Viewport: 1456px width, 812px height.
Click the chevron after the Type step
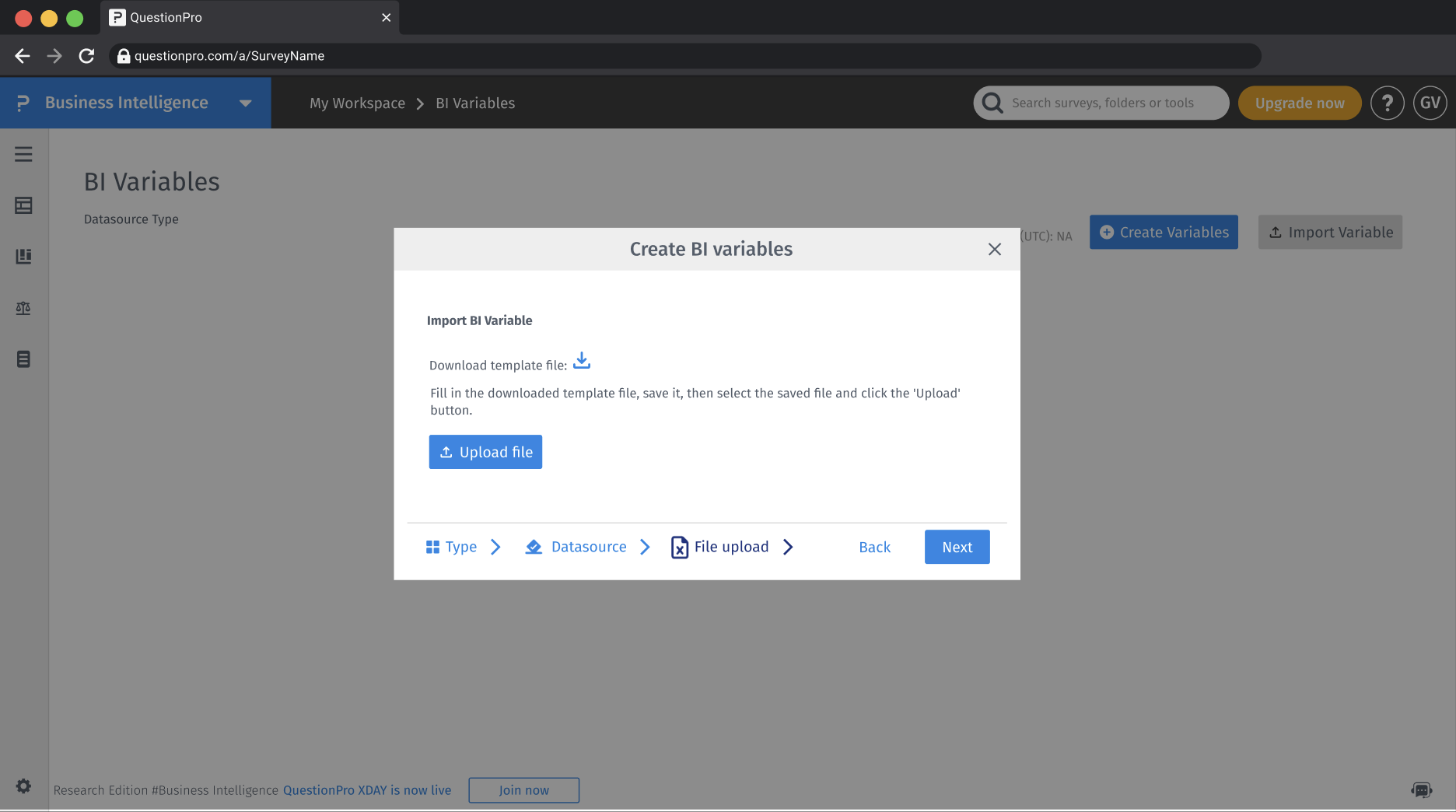click(x=495, y=547)
